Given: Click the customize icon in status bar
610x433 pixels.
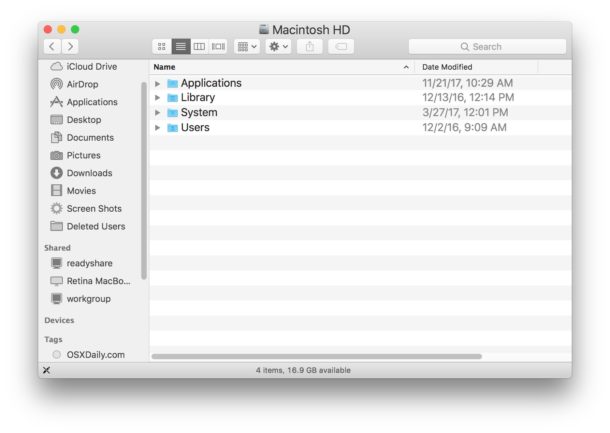Looking at the screenshot, I should pyautogui.click(x=46, y=370).
